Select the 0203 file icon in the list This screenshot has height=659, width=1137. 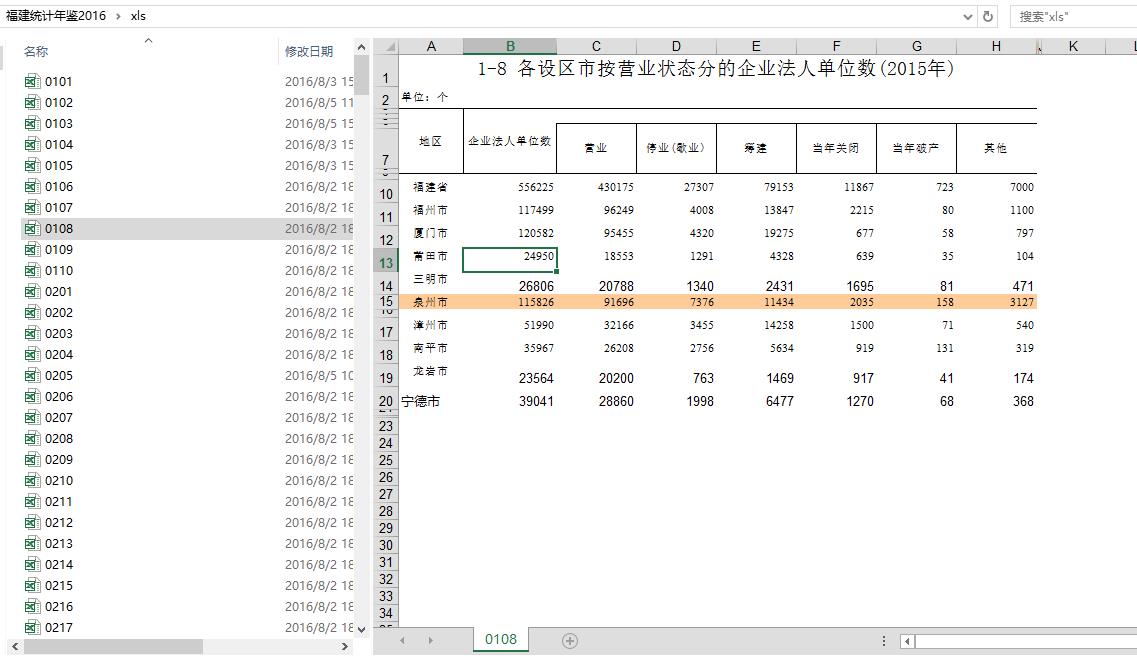[32, 334]
